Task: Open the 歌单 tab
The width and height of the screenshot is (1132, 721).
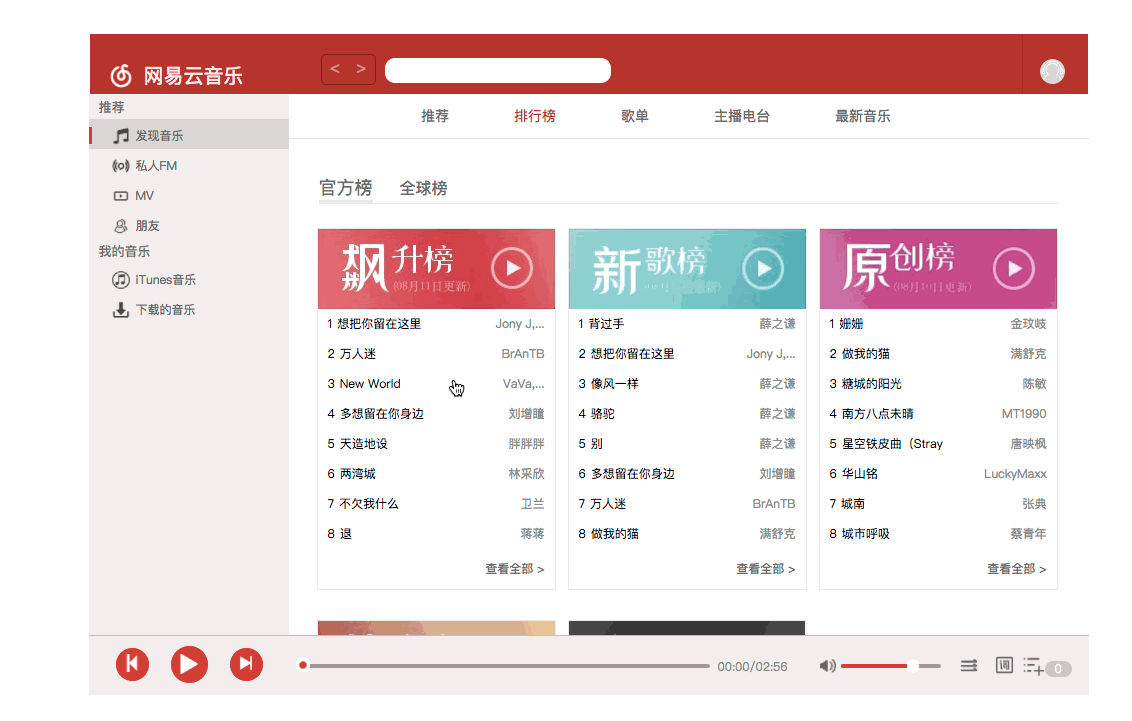Action: point(635,116)
